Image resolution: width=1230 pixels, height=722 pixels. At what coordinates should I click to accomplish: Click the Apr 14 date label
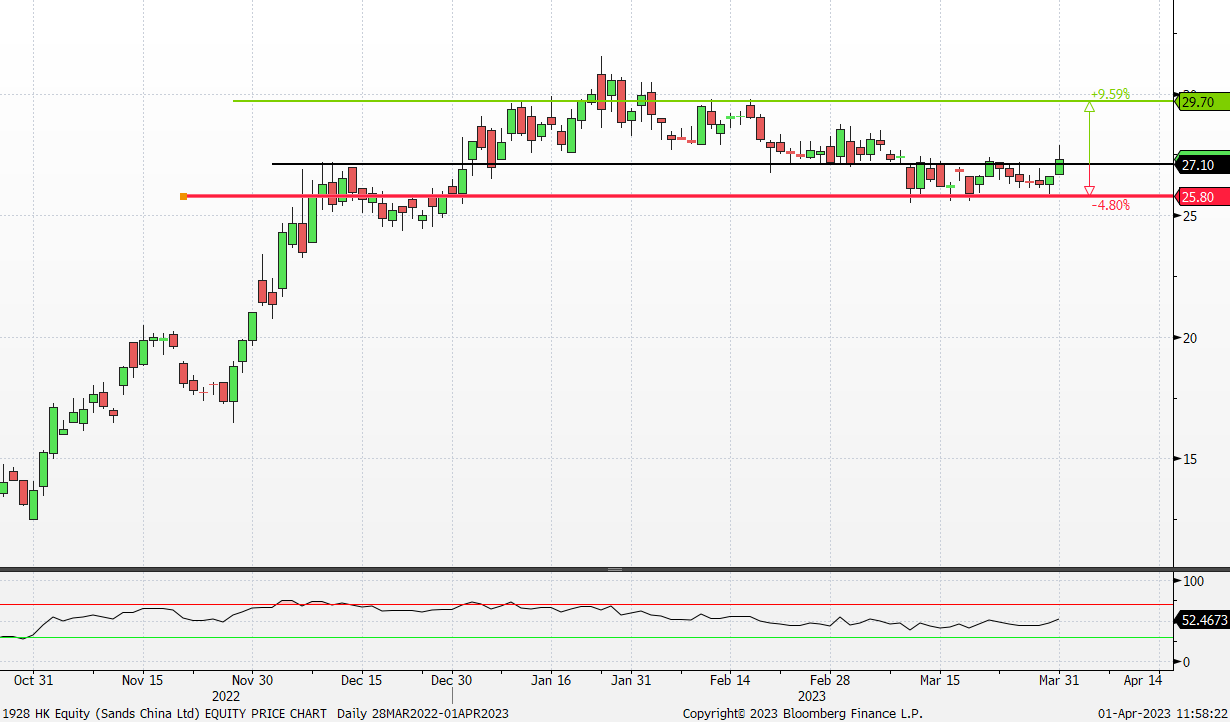(1143, 680)
